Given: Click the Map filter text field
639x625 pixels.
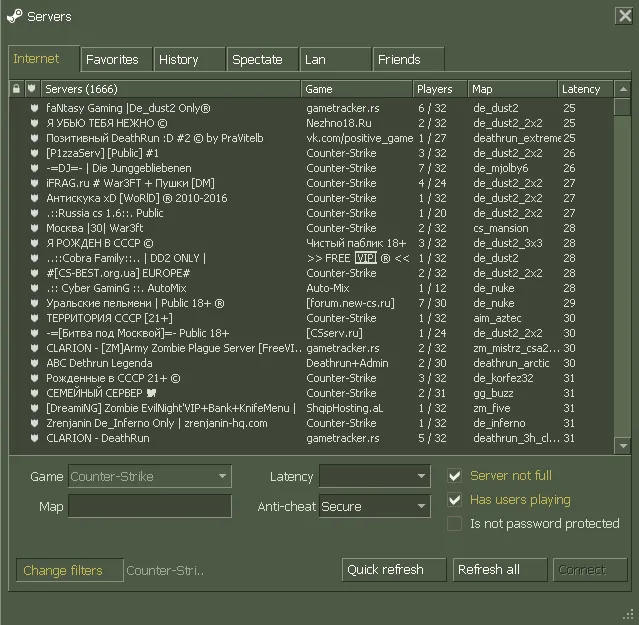Looking at the screenshot, I should [x=150, y=506].
